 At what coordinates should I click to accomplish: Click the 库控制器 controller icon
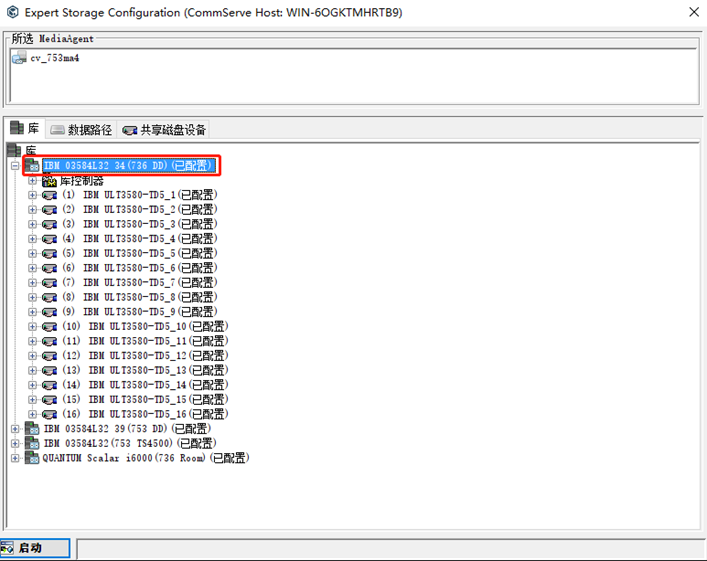click(49, 181)
